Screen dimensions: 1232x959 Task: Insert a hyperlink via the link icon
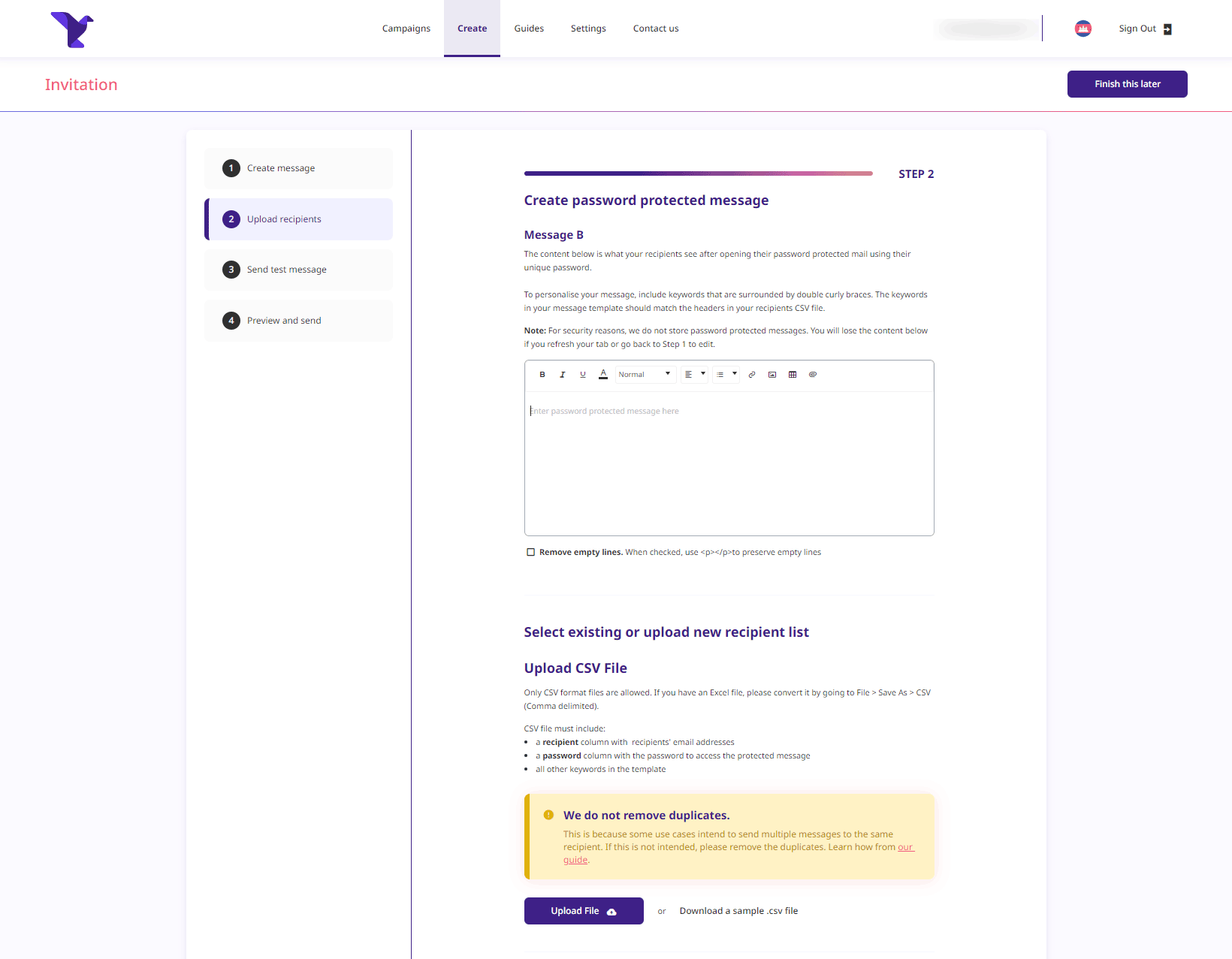752,375
